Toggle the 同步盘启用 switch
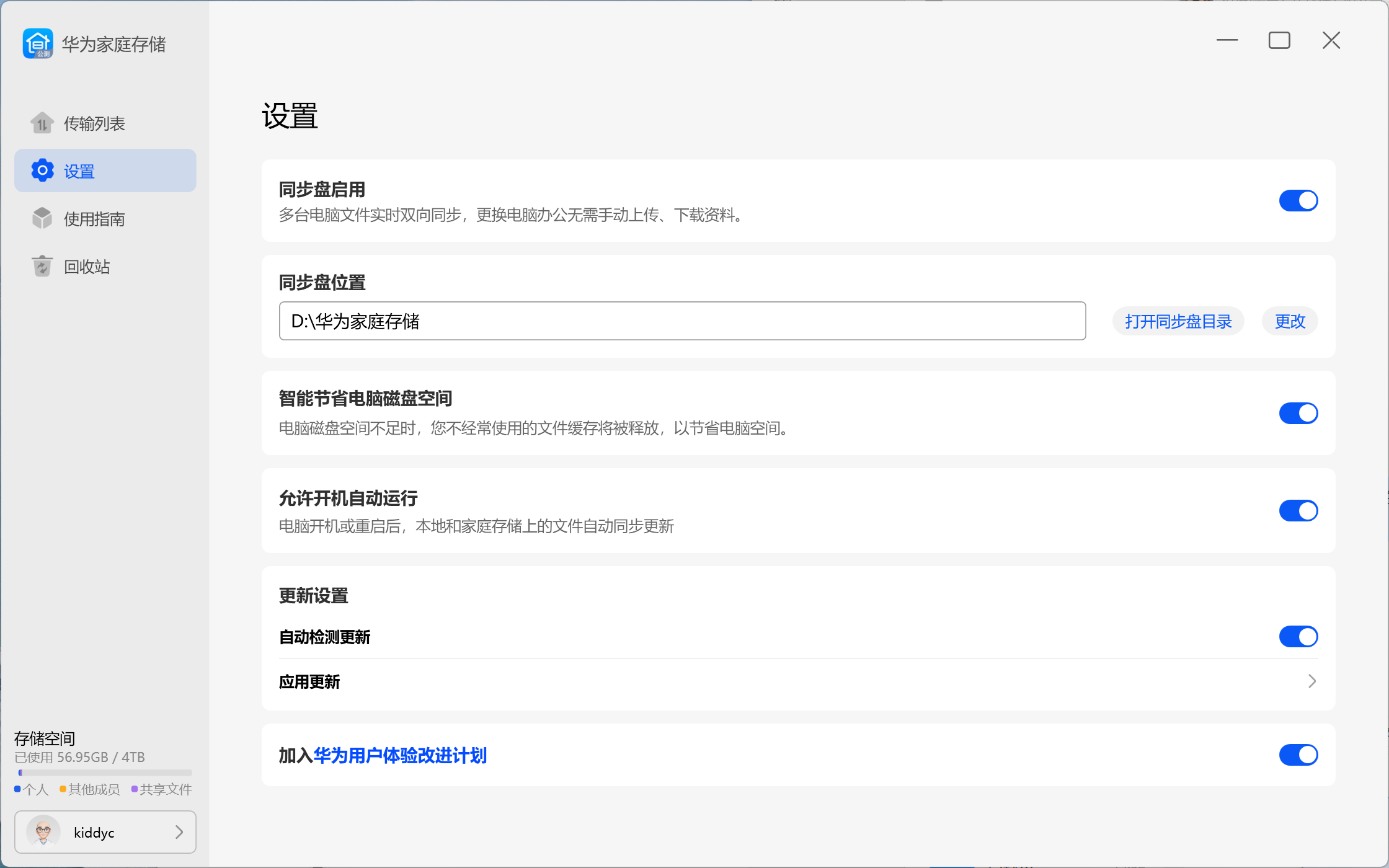1389x868 pixels. click(1298, 200)
